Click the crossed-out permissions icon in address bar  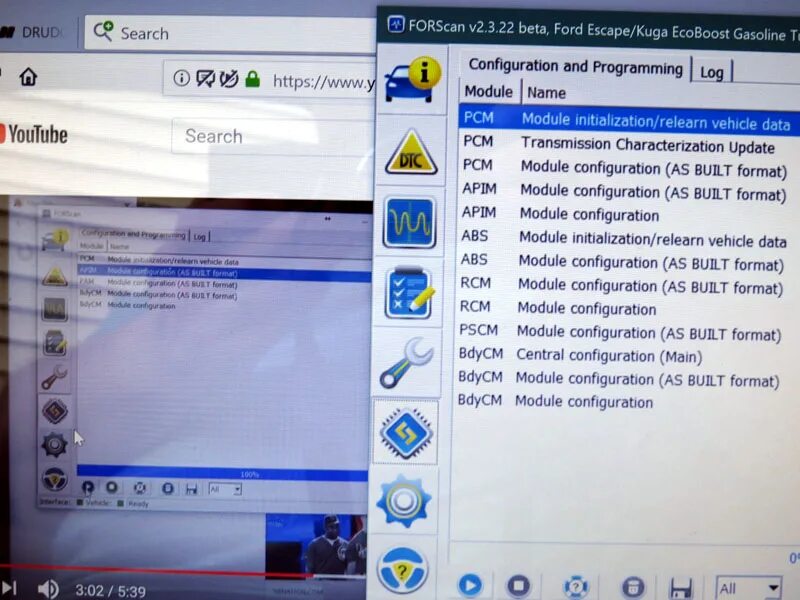point(229,79)
